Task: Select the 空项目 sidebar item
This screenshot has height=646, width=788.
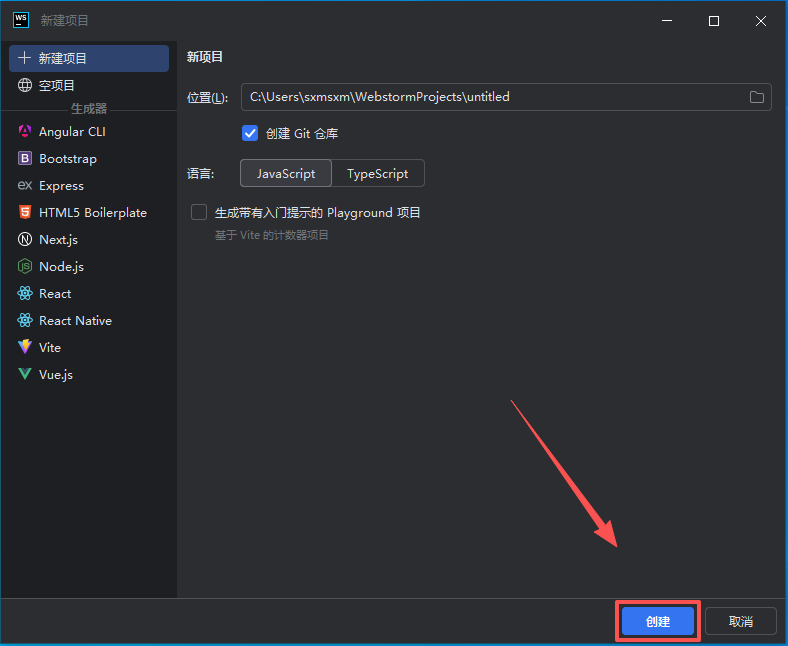Action: (x=89, y=85)
